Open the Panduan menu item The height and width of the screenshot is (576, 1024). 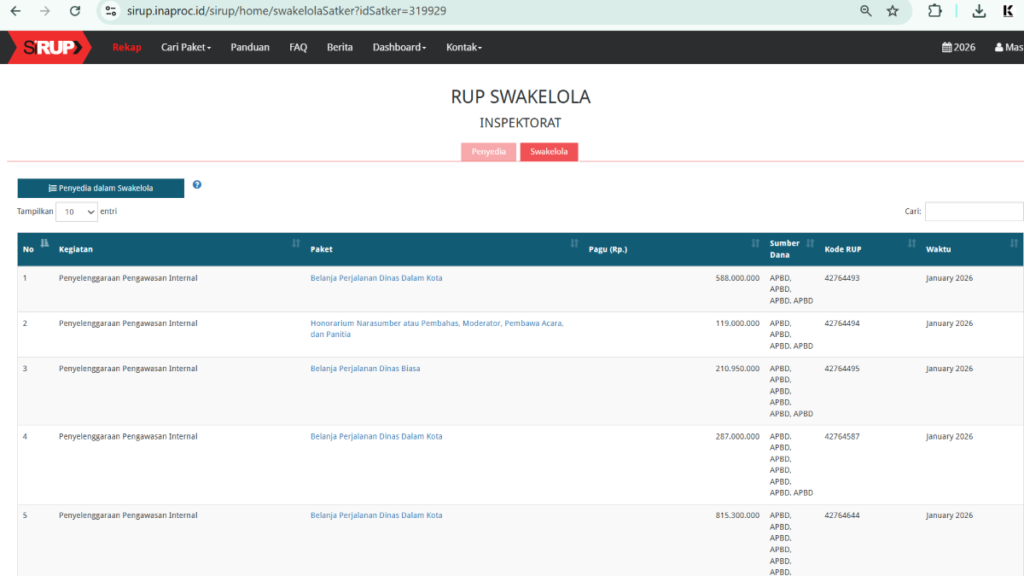[250, 47]
